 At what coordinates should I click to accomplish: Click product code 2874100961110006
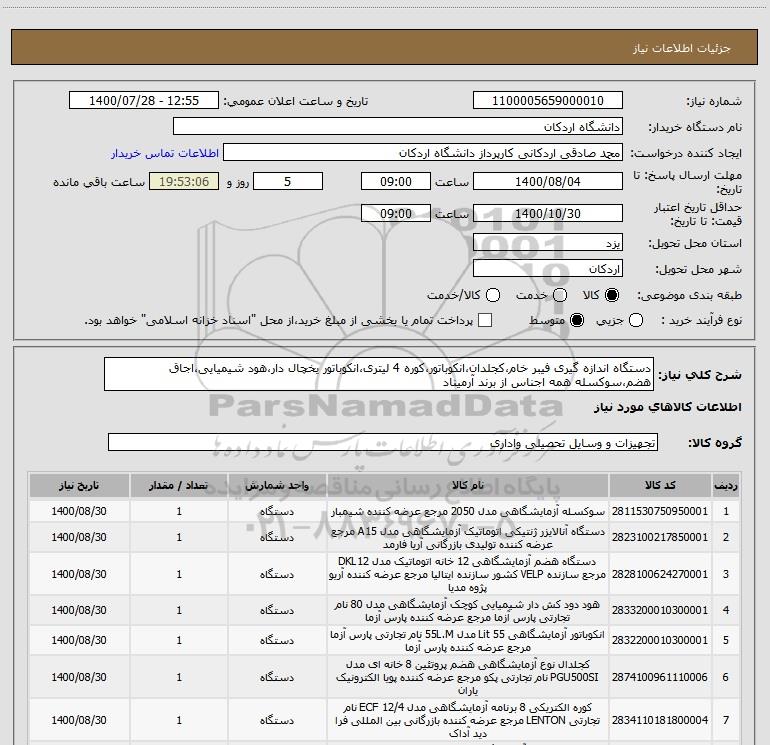click(x=660, y=677)
